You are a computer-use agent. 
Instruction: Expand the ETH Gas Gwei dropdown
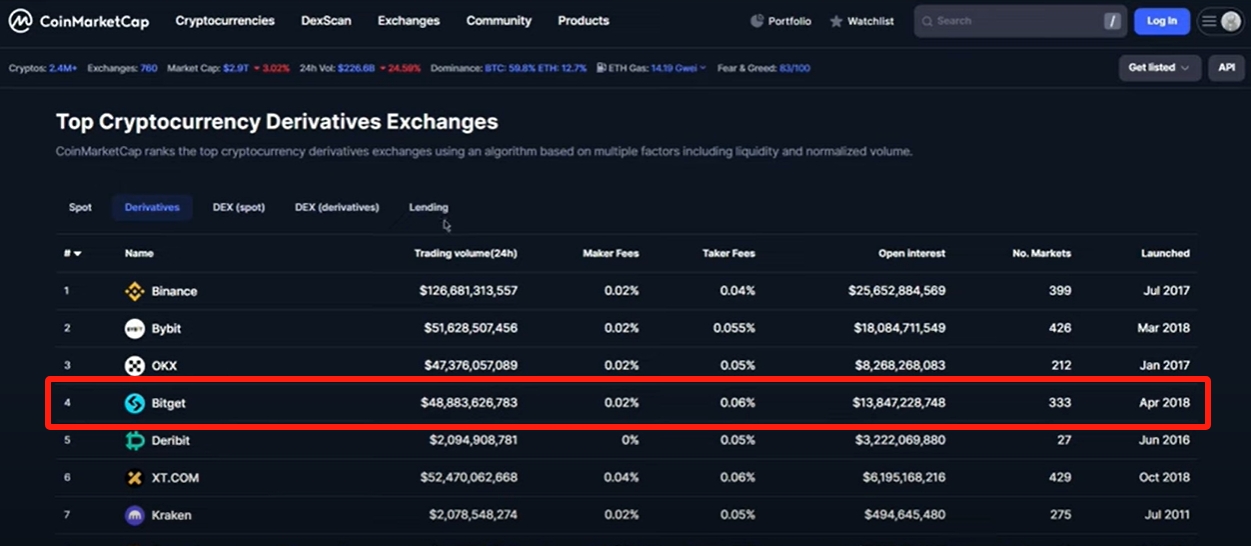(x=703, y=68)
